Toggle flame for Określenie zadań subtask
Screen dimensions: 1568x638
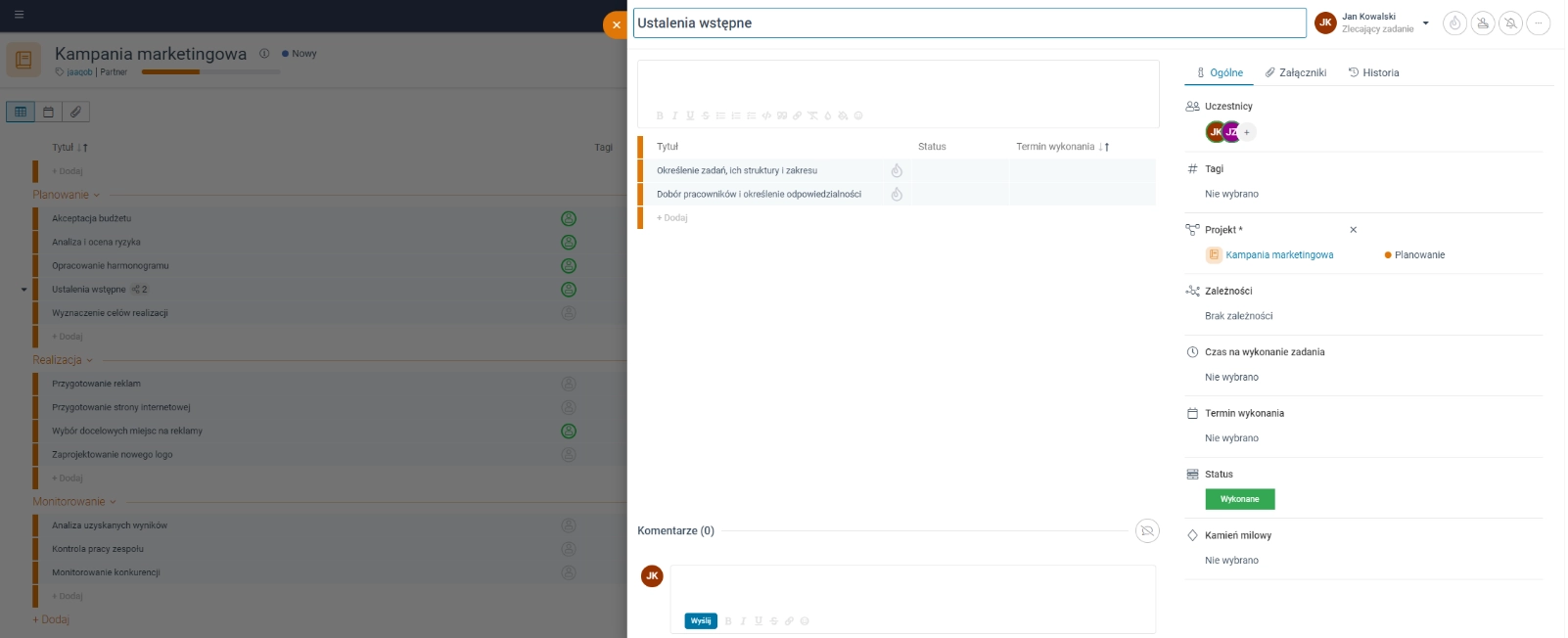(x=897, y=170)
